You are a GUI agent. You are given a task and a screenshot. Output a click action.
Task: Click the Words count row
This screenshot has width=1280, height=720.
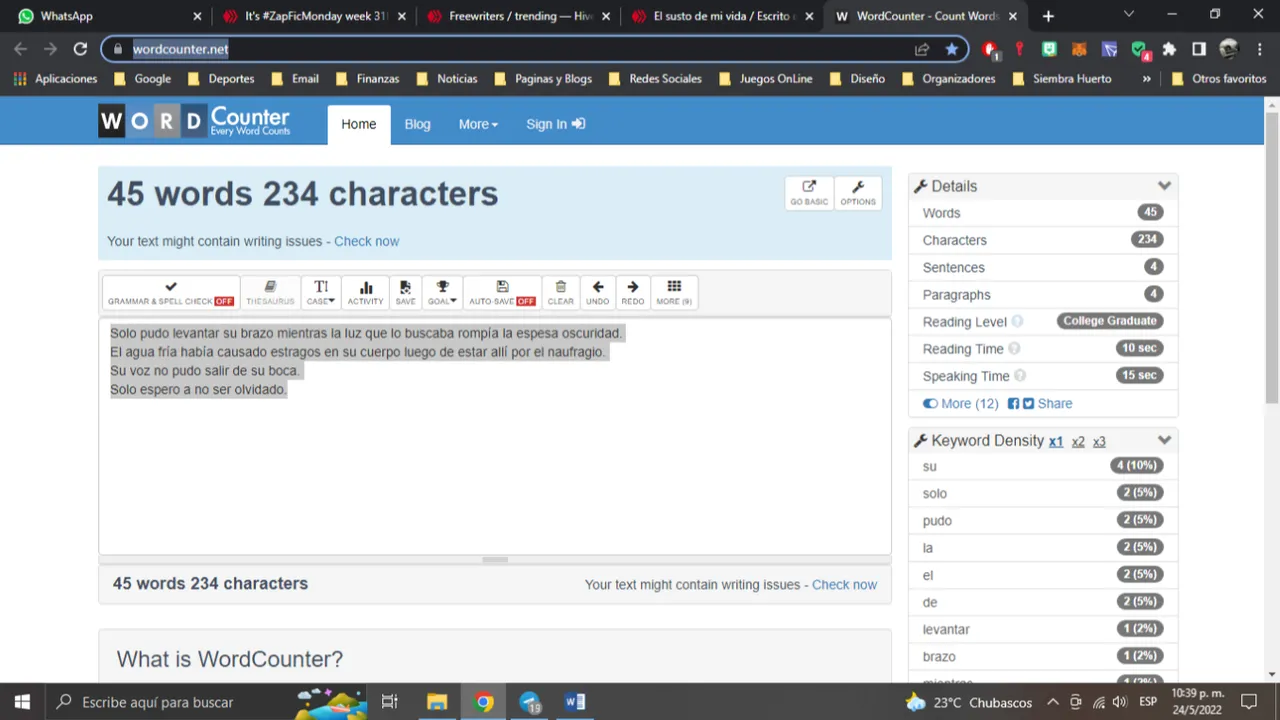pos(1043,213)
